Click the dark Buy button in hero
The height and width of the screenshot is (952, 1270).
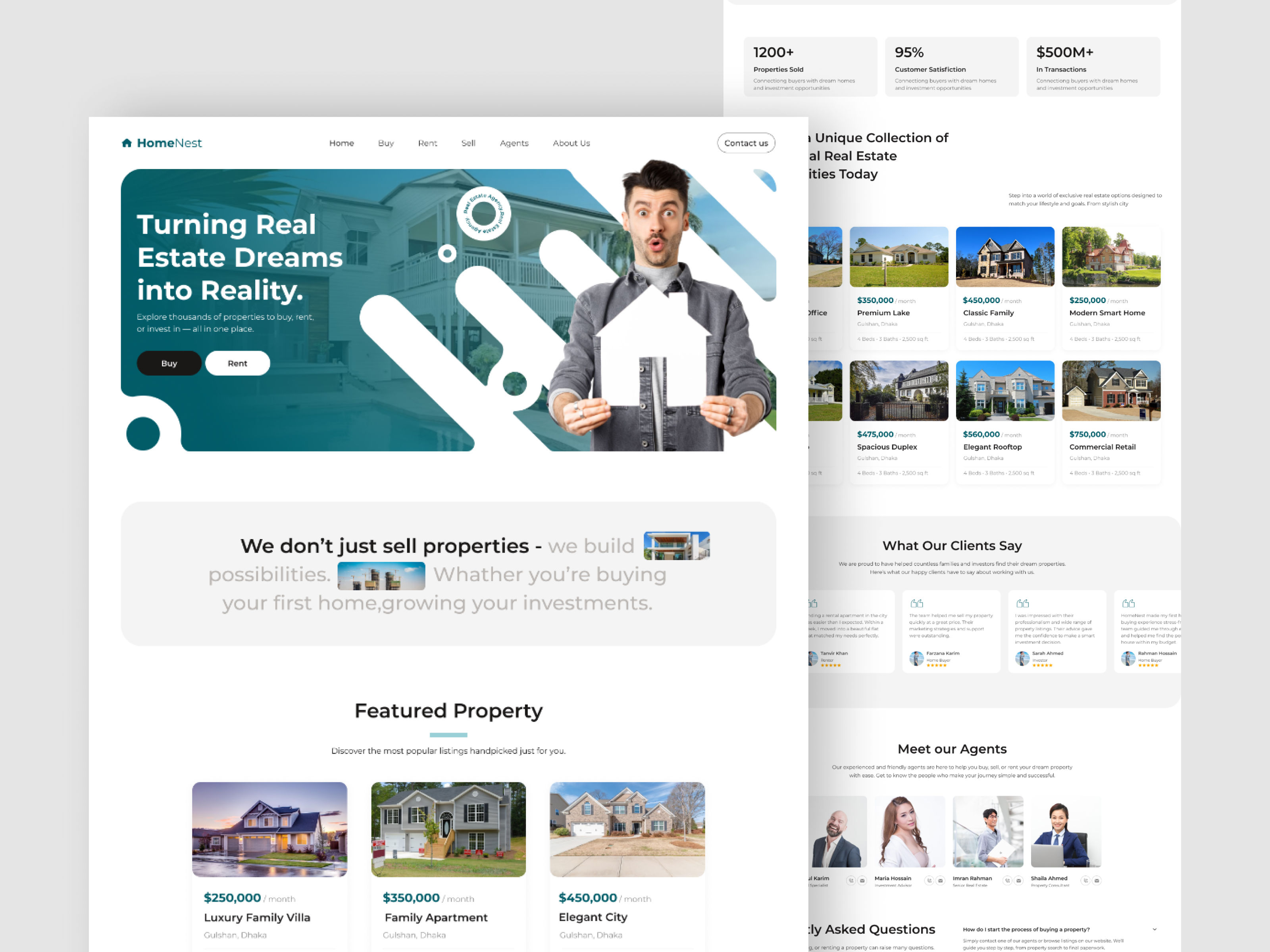coord(169,363)
